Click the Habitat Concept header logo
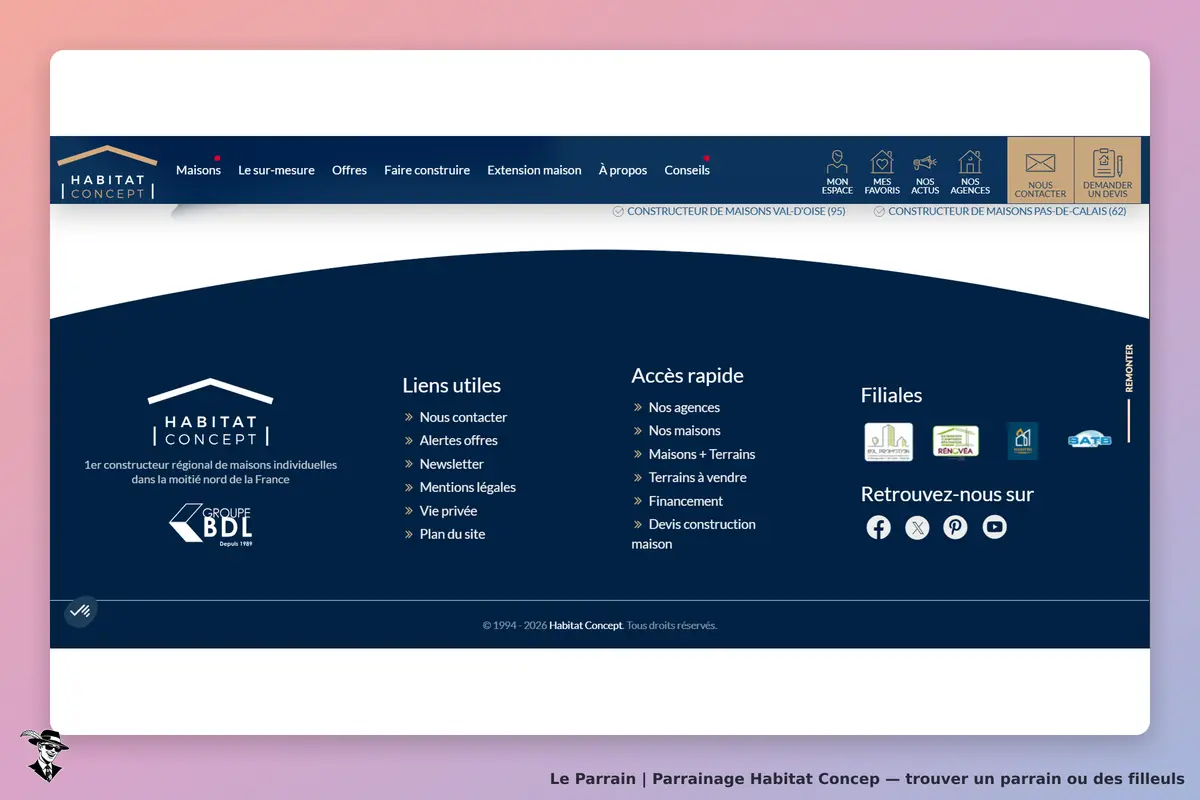 pyautogui.click(x=107, y=172)
